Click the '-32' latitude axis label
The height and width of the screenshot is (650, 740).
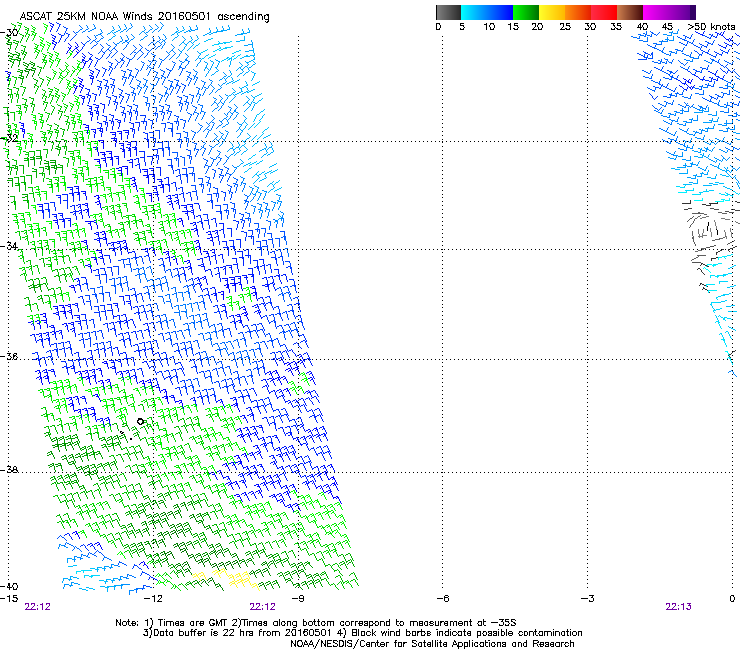point(9,138)
